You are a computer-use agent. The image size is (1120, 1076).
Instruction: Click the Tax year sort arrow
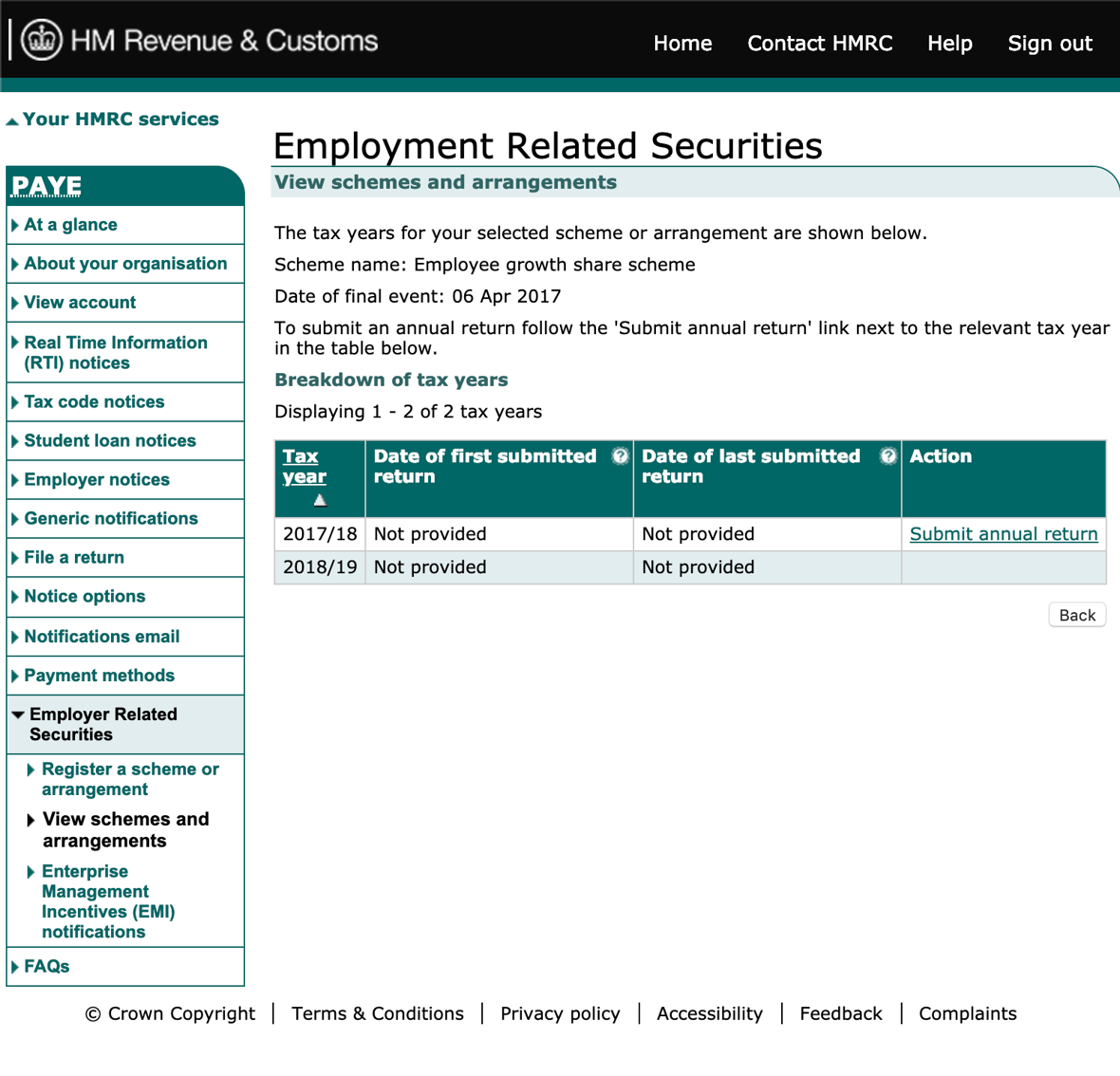coord(320,500)
